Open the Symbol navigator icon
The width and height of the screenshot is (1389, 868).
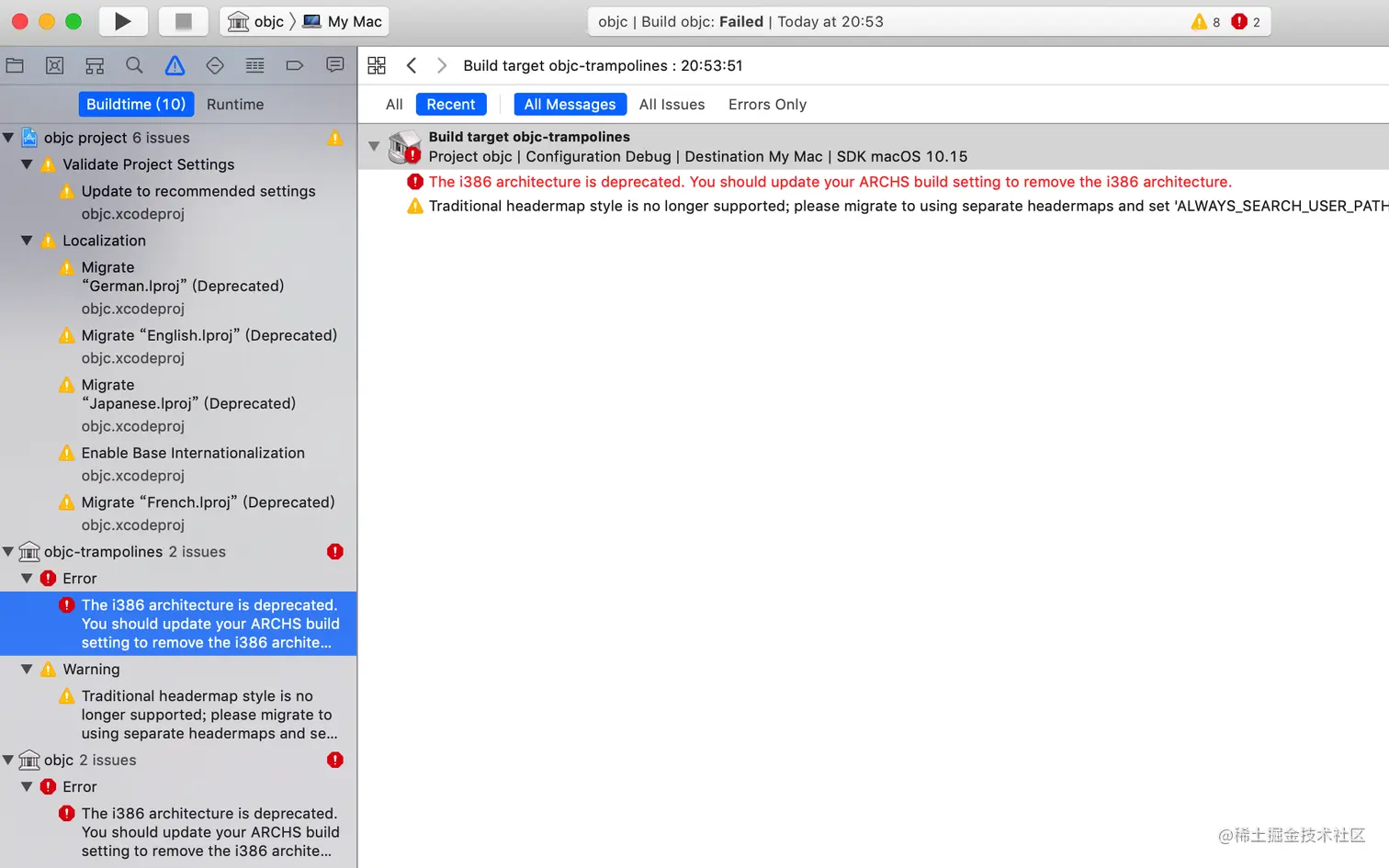pos(95,65)
